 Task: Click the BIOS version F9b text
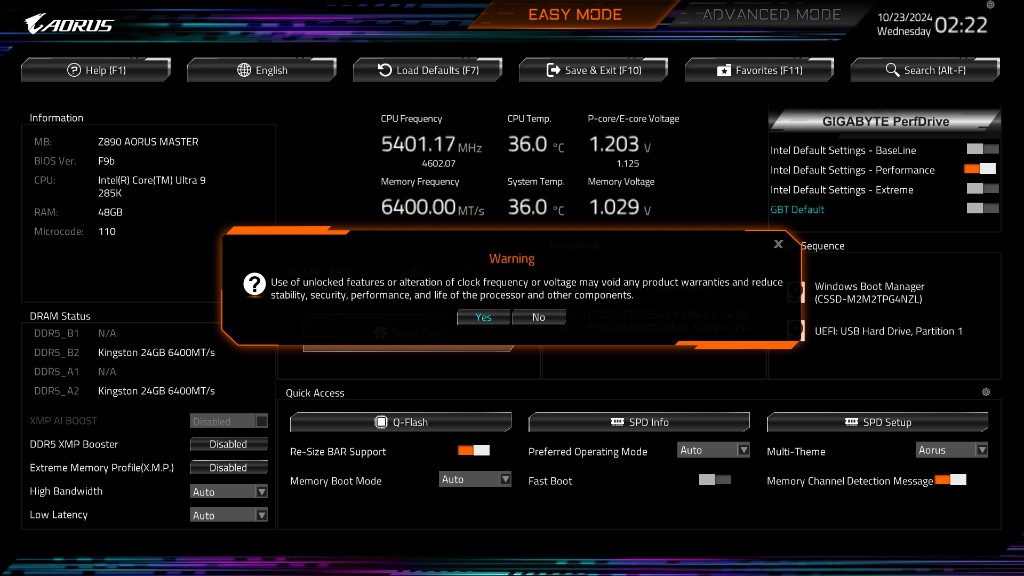[106, 161]
